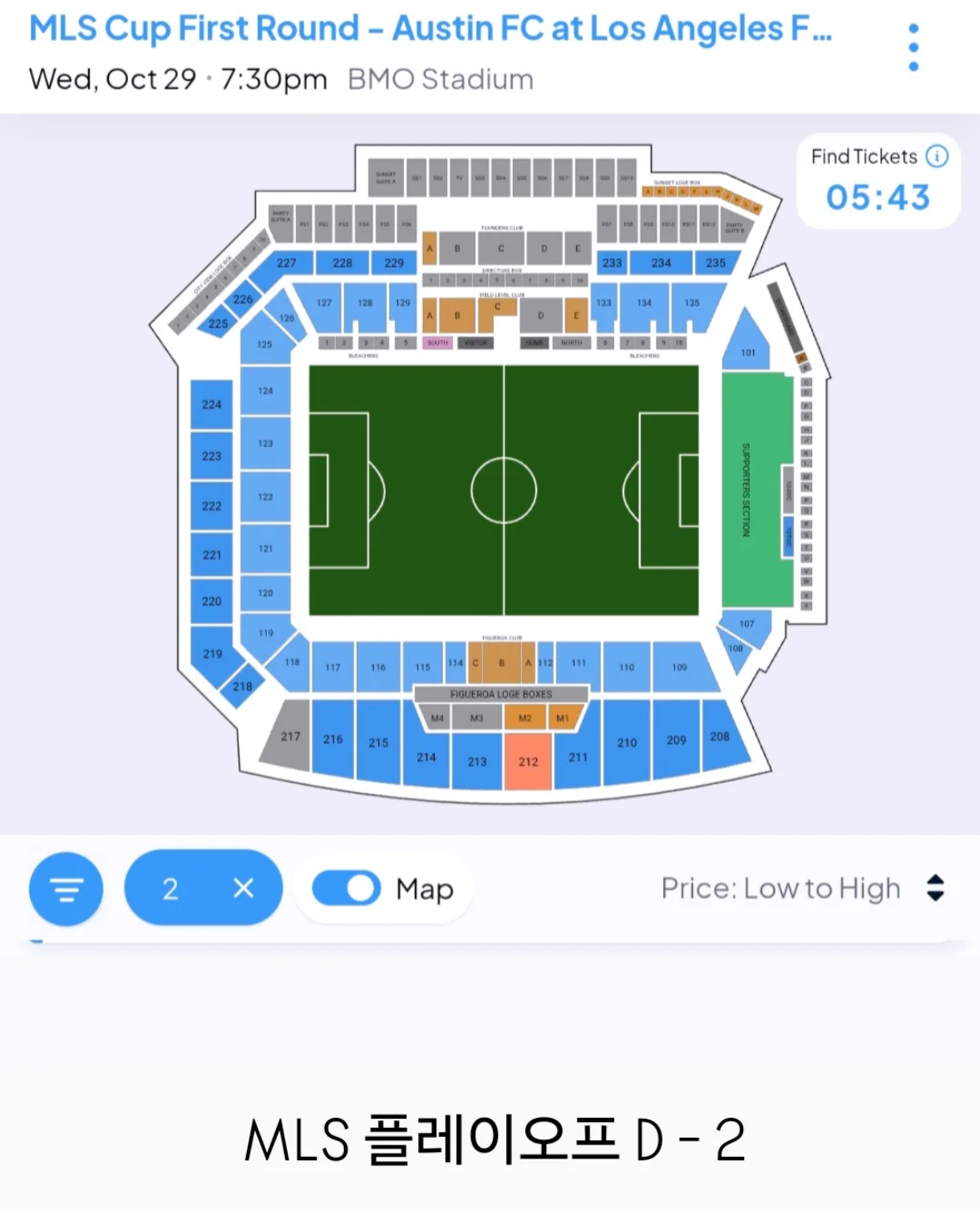Screen dimensions: 980x1211
Task: Clear the 2 tickets quantity filter
Action: click(244, 889)
